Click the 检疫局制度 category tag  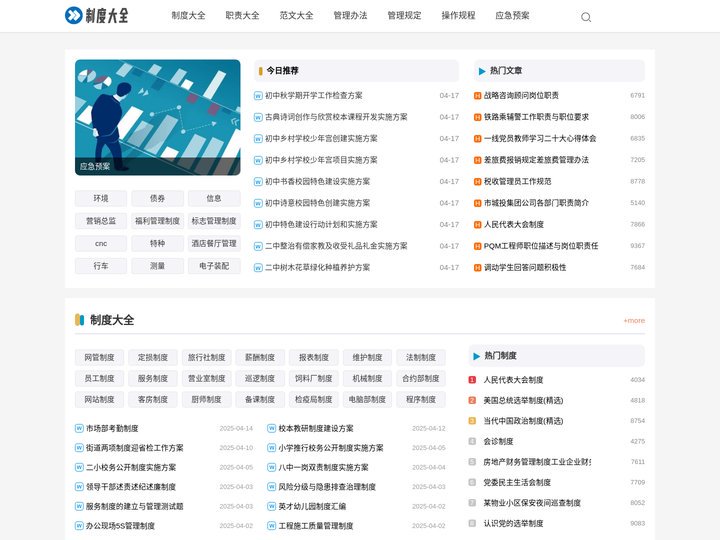pos(314,399)
